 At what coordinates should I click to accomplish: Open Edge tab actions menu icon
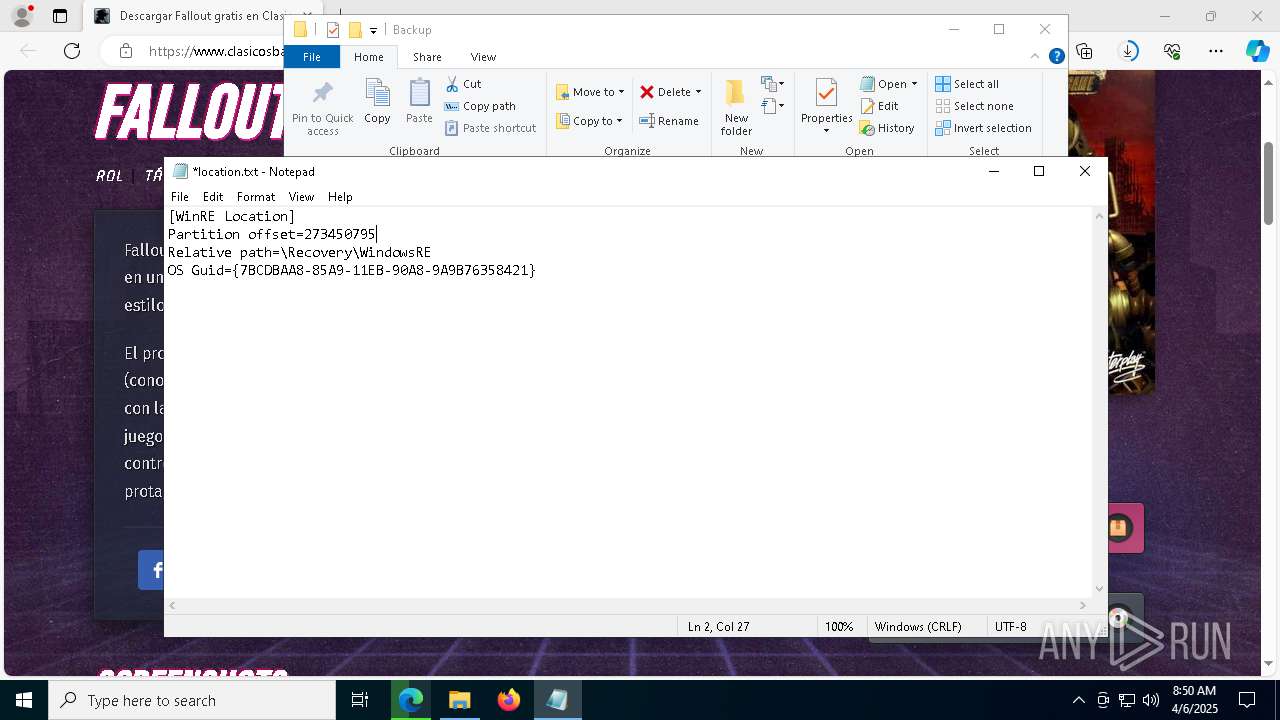tap(60, 16)
